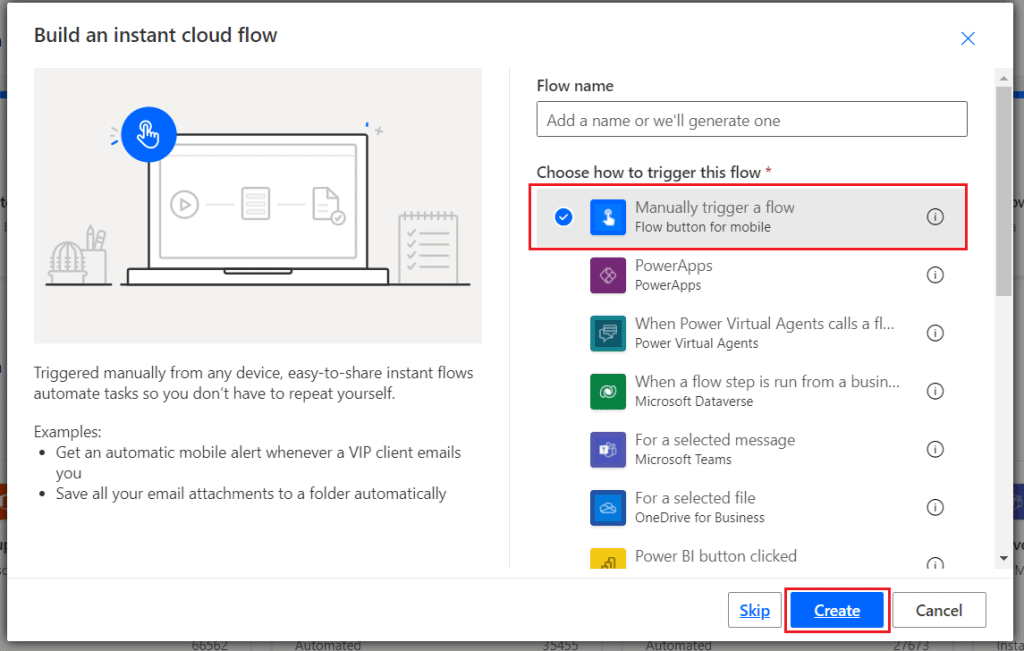Click the yellow Power BI trigger icon
This screenshot has height=651, width=1024.
pos(607,559)
